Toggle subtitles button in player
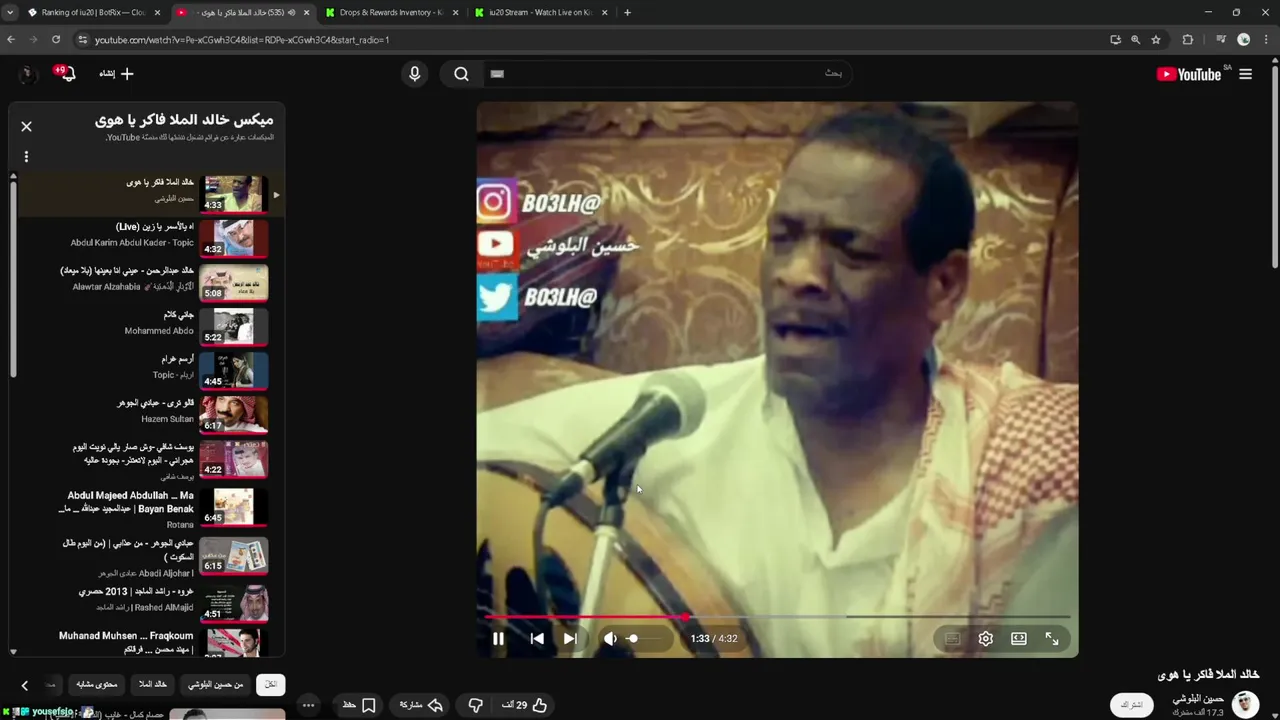1280x720 pixels. point(952,638)
